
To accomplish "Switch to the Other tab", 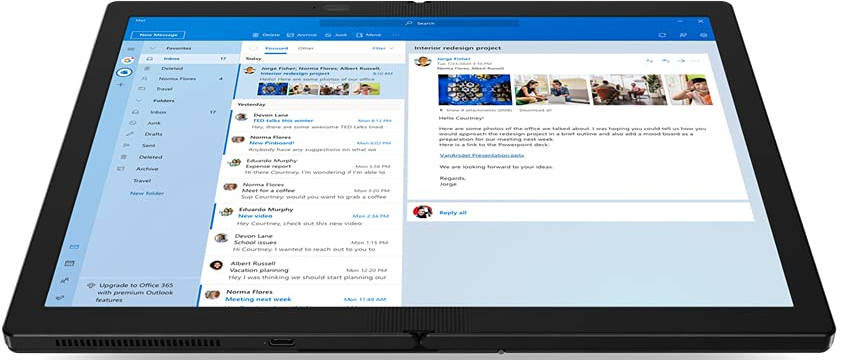I will [306, 49].
